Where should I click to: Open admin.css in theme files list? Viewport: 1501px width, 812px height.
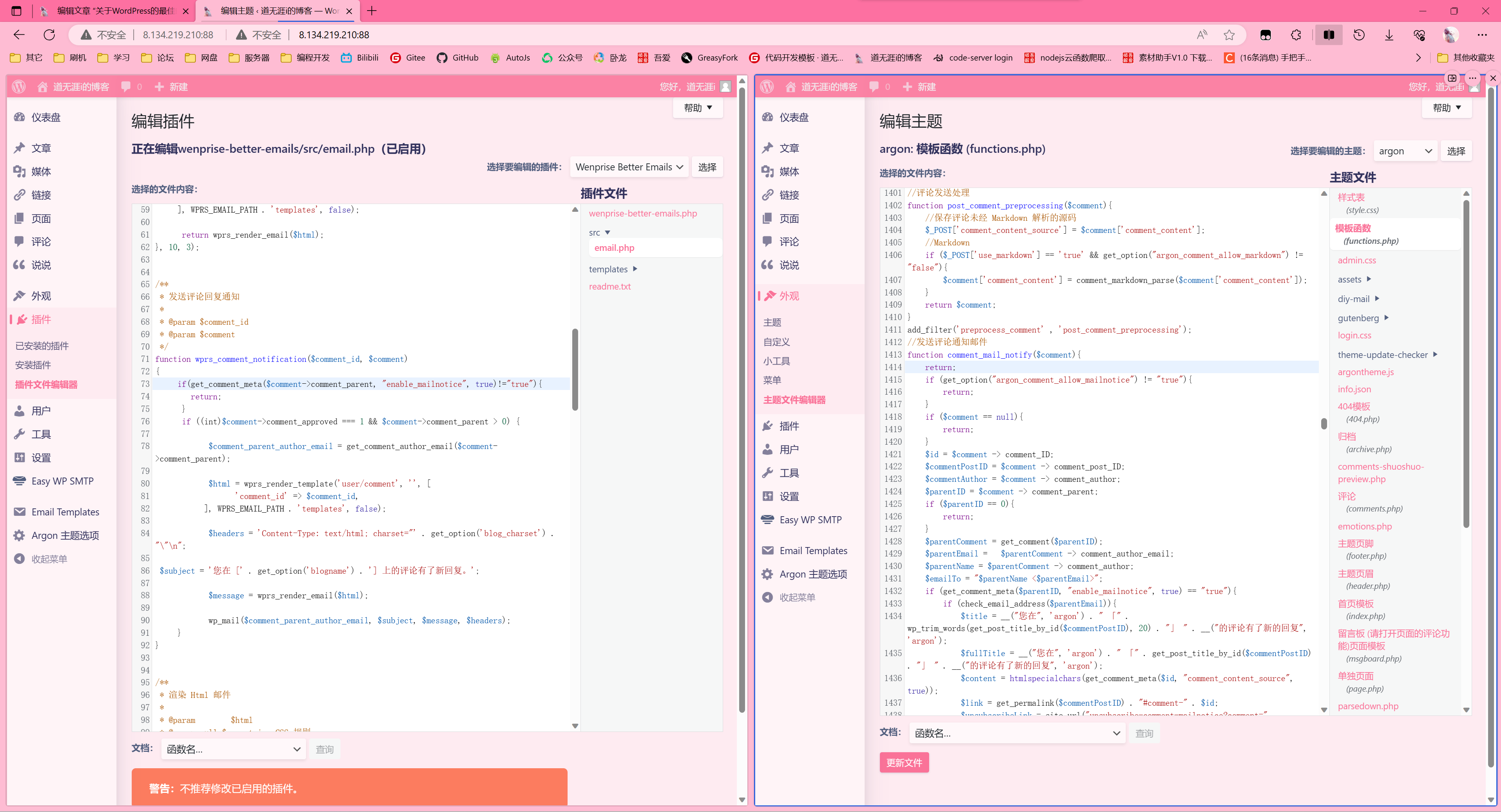[x=1356, y=260]
